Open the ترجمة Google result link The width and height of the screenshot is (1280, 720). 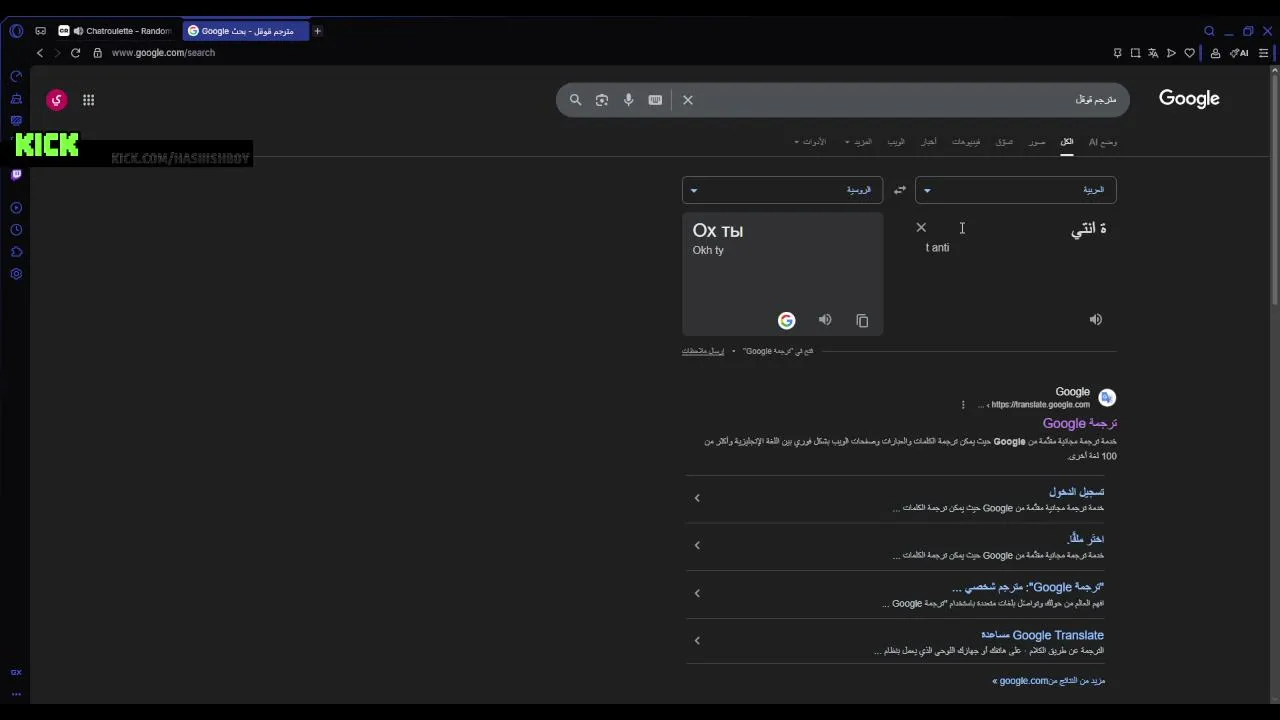[1080, 424]
